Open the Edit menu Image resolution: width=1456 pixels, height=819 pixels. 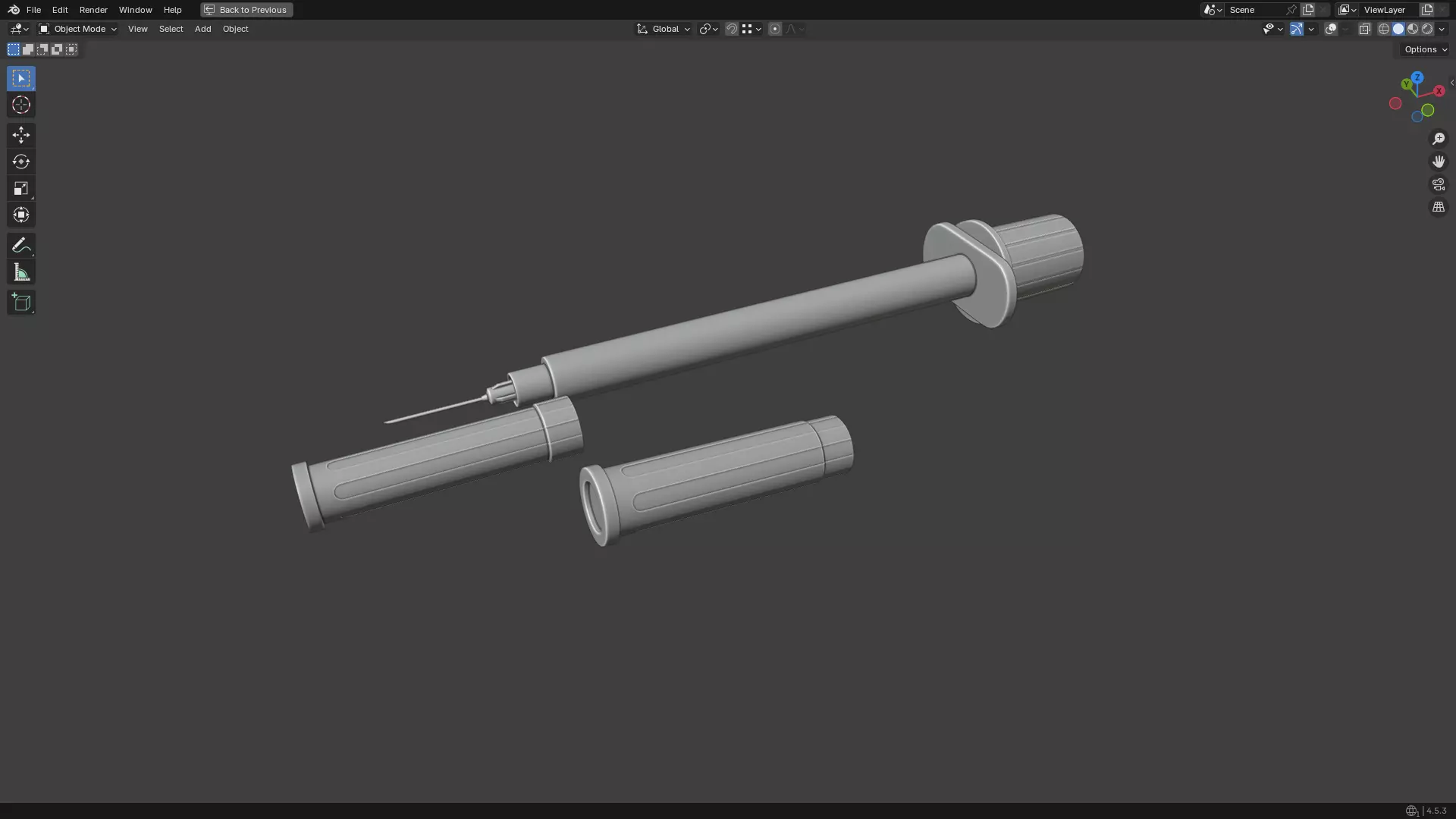pos(60,10)
